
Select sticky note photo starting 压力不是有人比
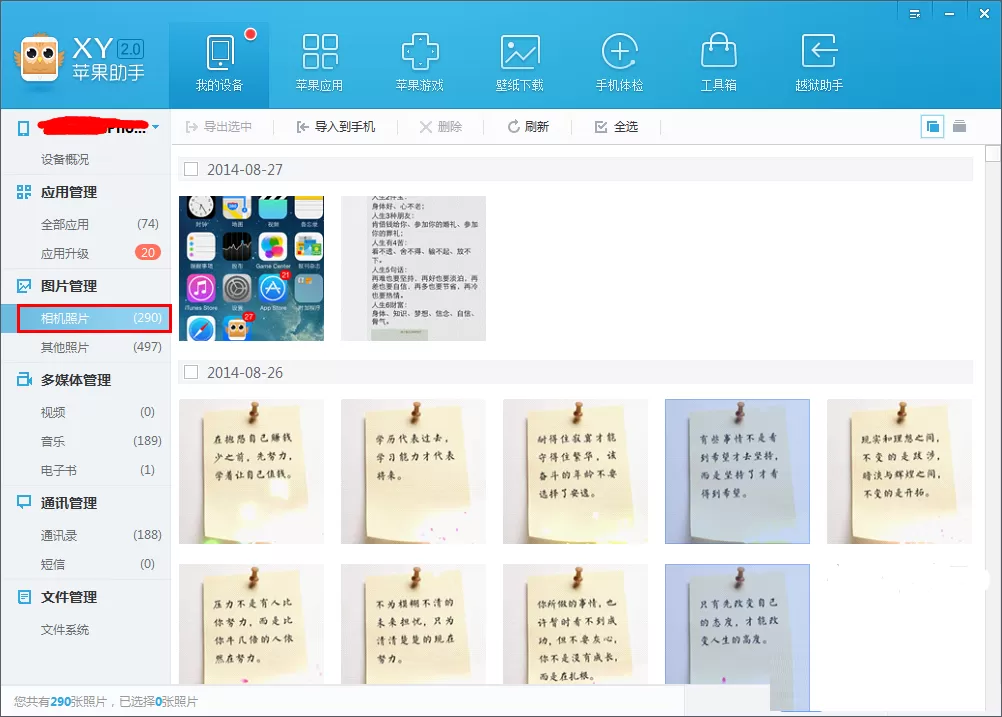click(251, 624)
